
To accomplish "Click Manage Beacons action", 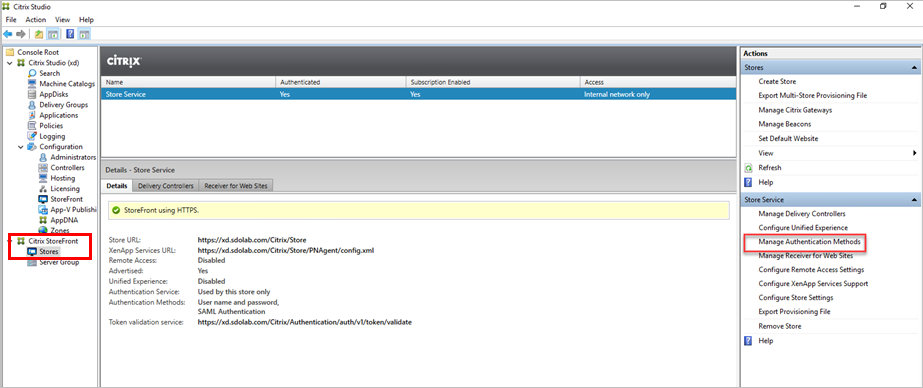I will click(x=785, y=124).
